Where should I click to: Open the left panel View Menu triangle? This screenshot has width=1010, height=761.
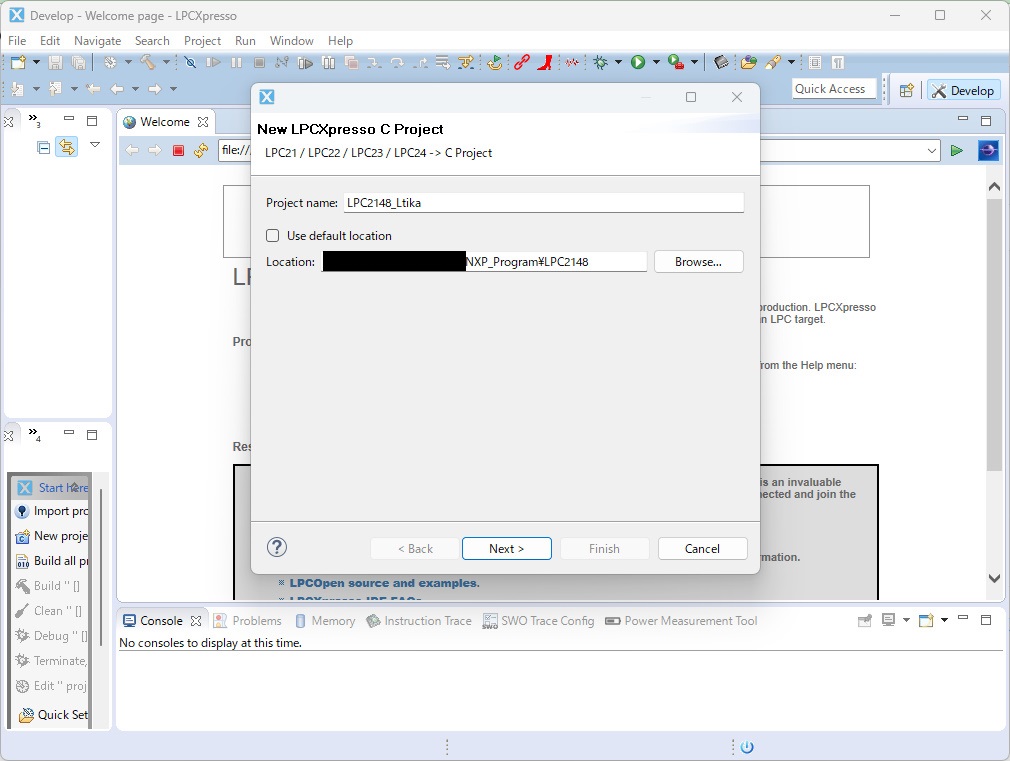[95, 146]
